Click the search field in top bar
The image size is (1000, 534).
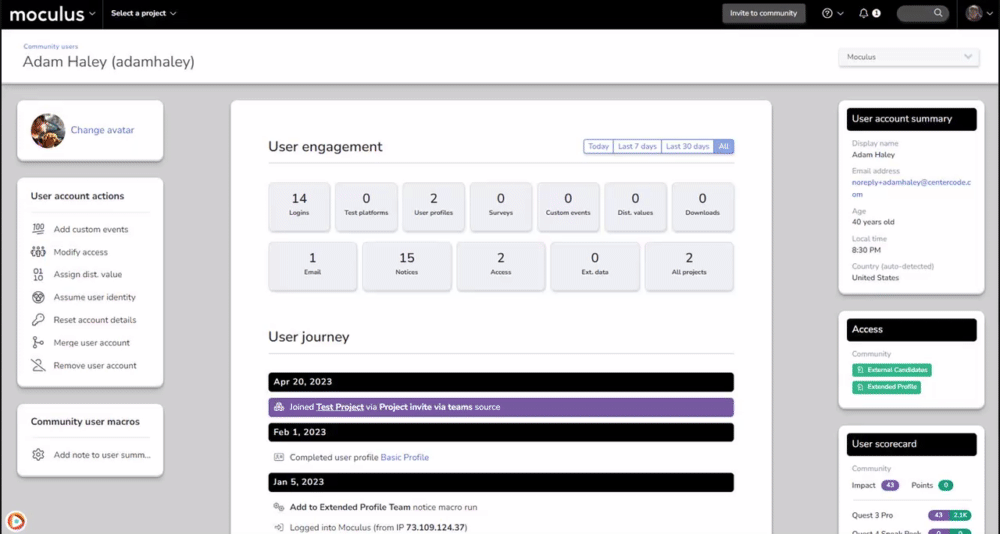(921, 13)
